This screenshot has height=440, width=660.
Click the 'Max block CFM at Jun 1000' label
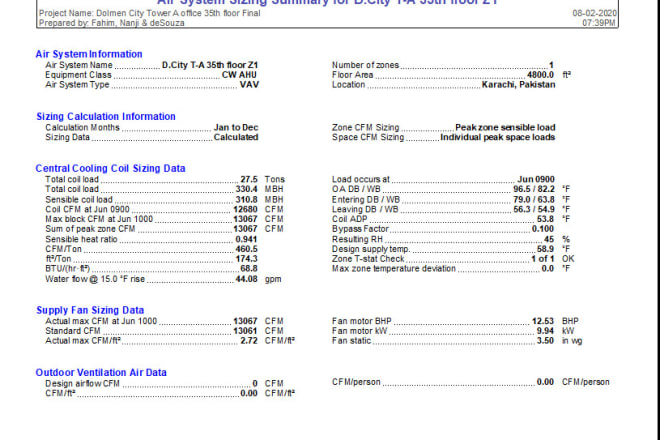99,219
